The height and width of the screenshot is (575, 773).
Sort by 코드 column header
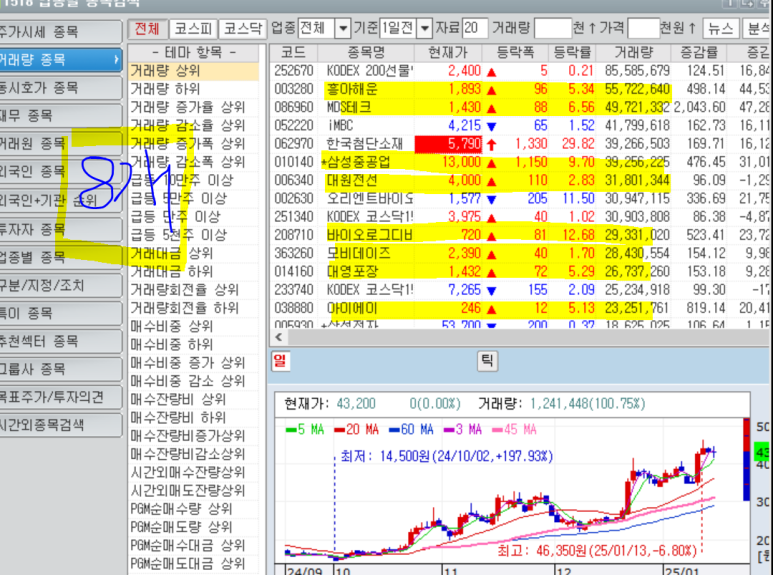coord(294,52)
